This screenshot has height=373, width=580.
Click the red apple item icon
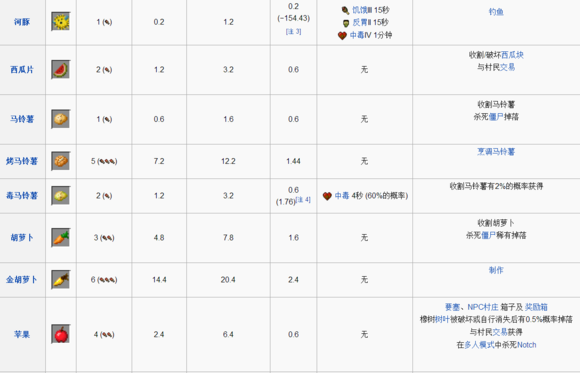61,334
